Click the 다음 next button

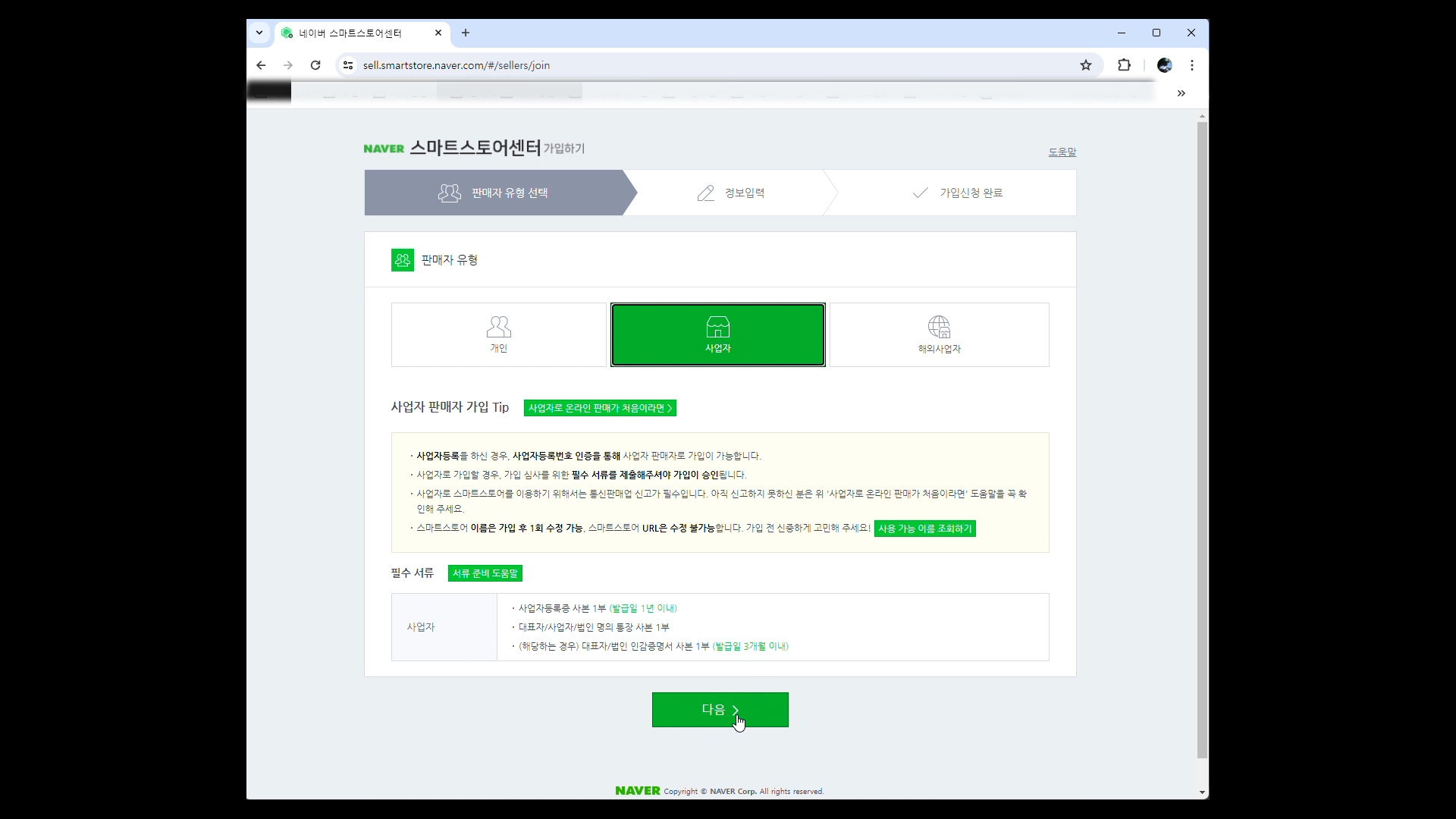(720, 710)
